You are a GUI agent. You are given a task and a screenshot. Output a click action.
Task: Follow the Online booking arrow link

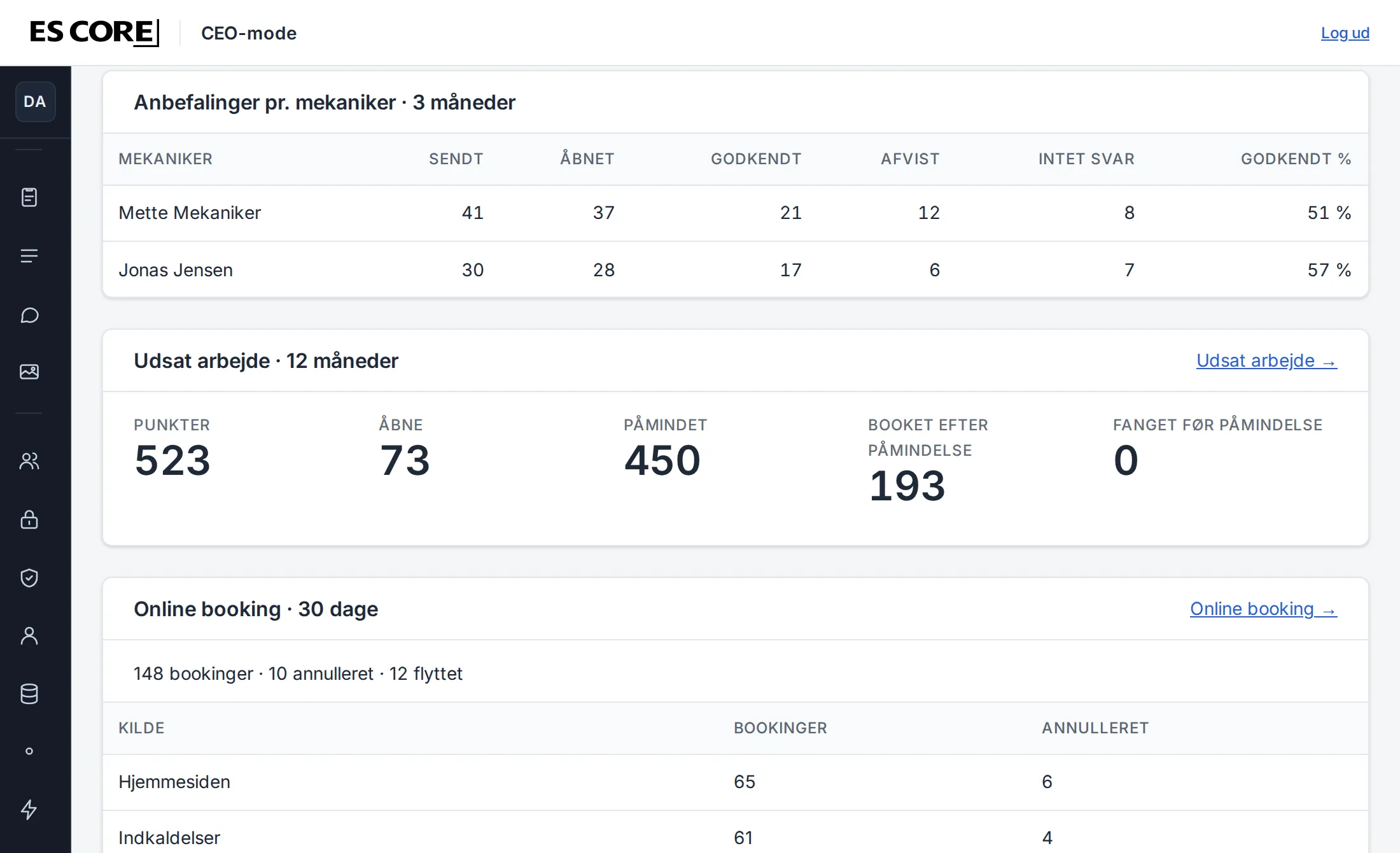tap(1263, 609)
